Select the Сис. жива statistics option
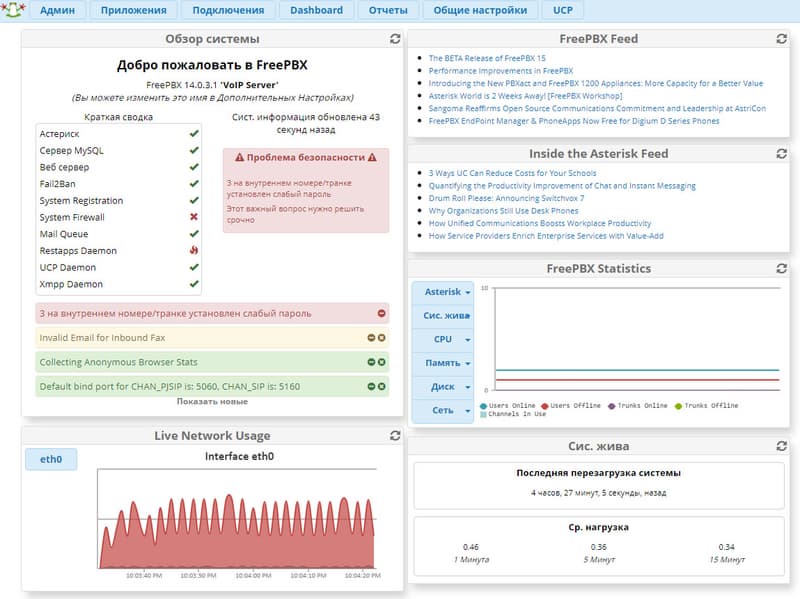The width and height of the screenshot is (800, 599). coord(443,315)
